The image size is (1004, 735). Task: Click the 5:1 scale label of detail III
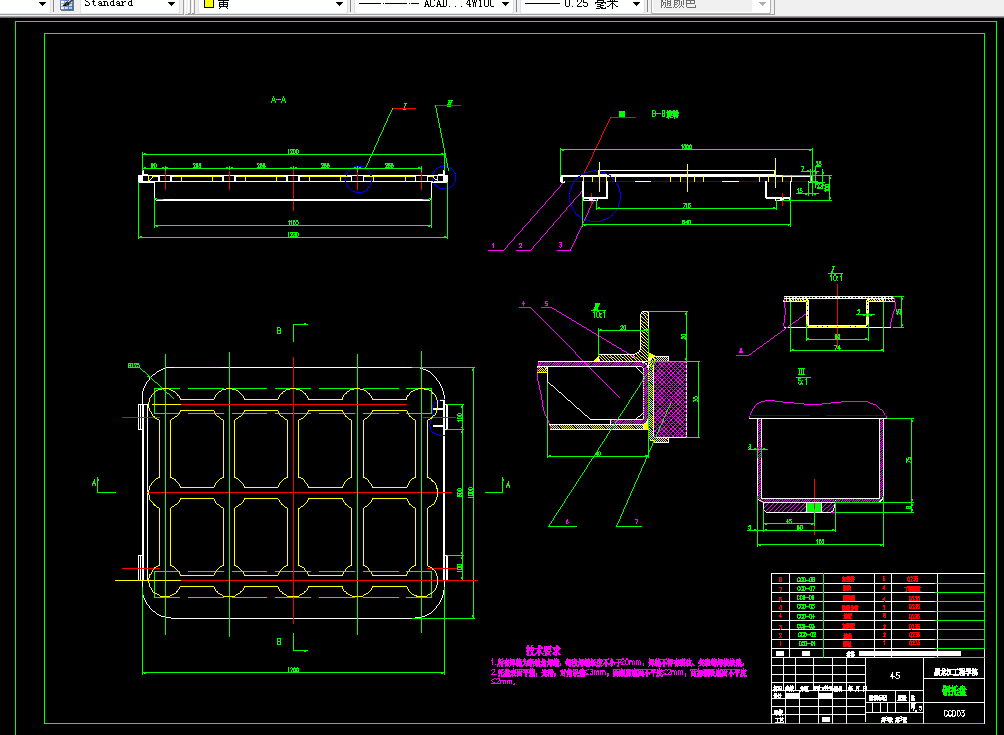802,382
